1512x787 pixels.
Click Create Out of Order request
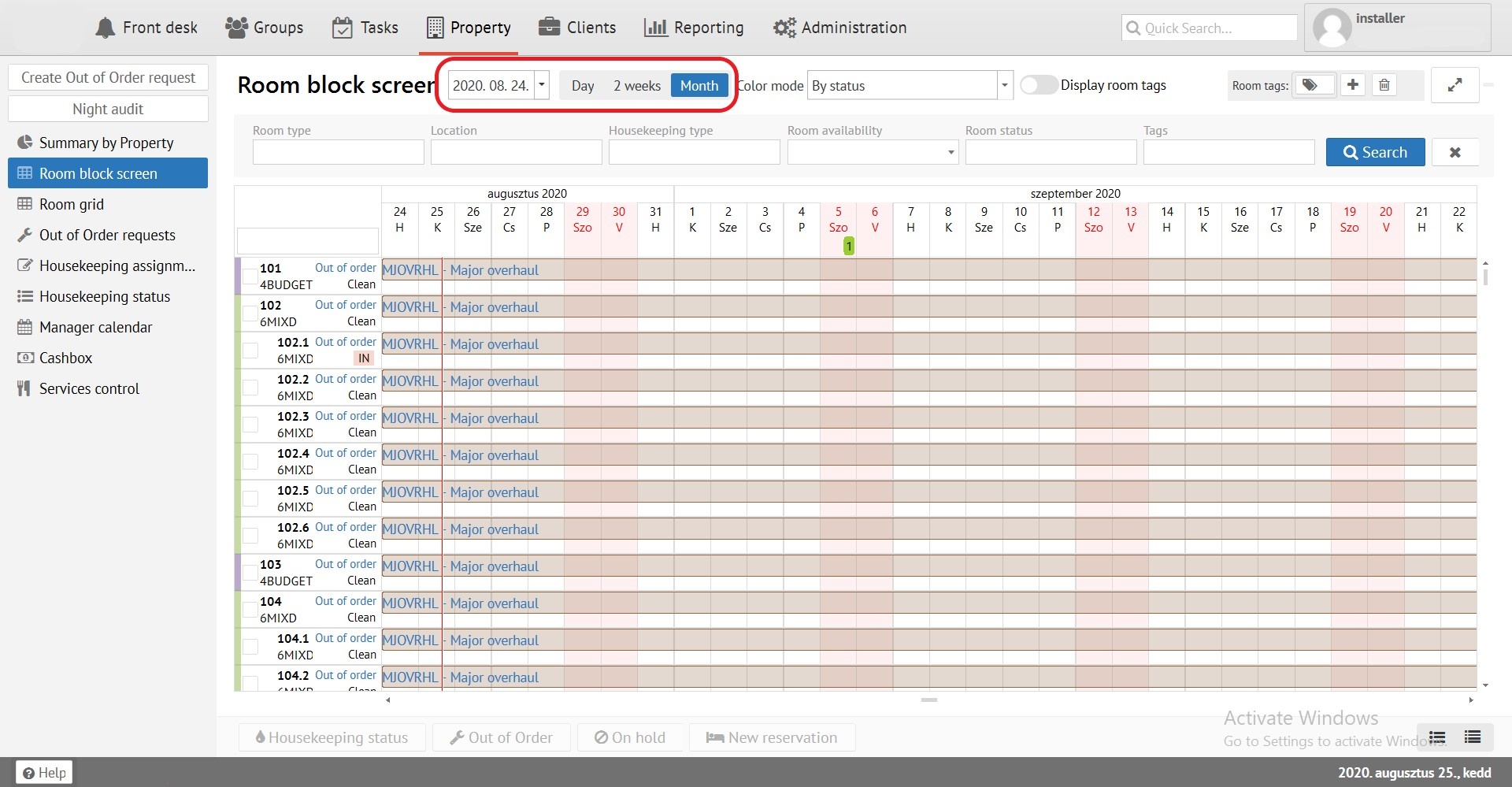click(x=108, y=77)
